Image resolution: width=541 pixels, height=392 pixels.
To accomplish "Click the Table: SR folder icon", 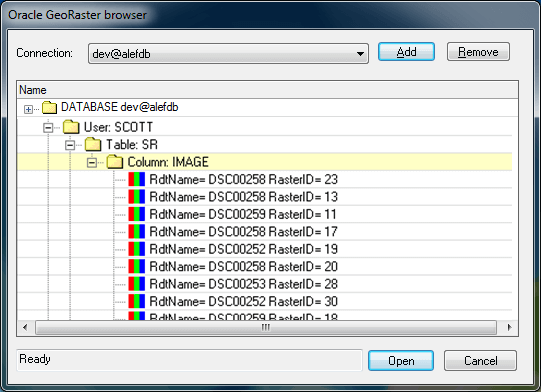I will [x=93, y=144].
